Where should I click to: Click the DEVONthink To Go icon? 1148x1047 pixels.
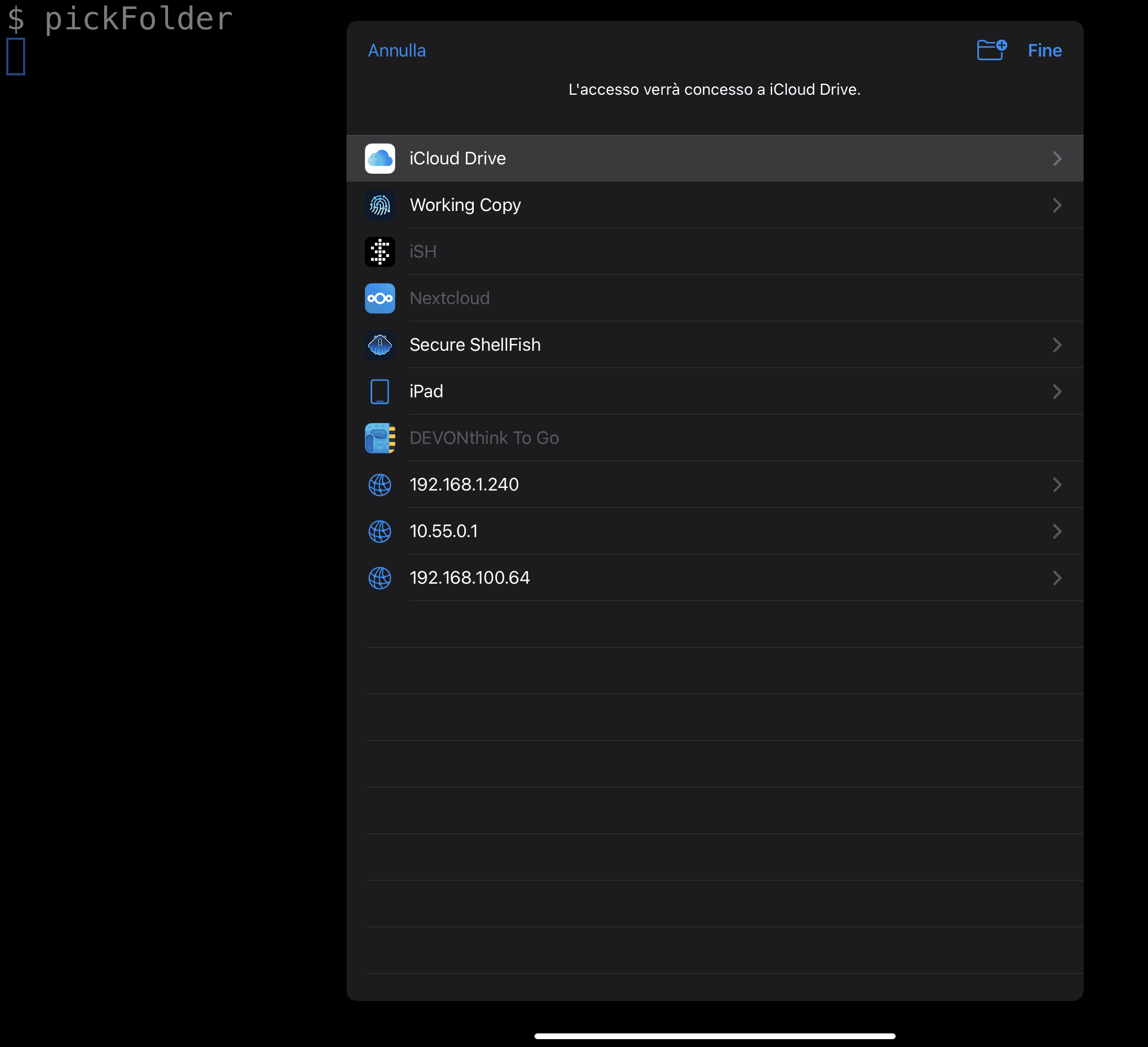[x=380, y=438]
